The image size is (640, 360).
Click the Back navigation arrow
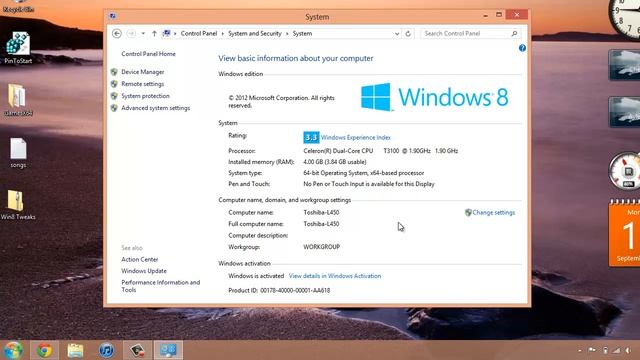(x=117, y=33)
